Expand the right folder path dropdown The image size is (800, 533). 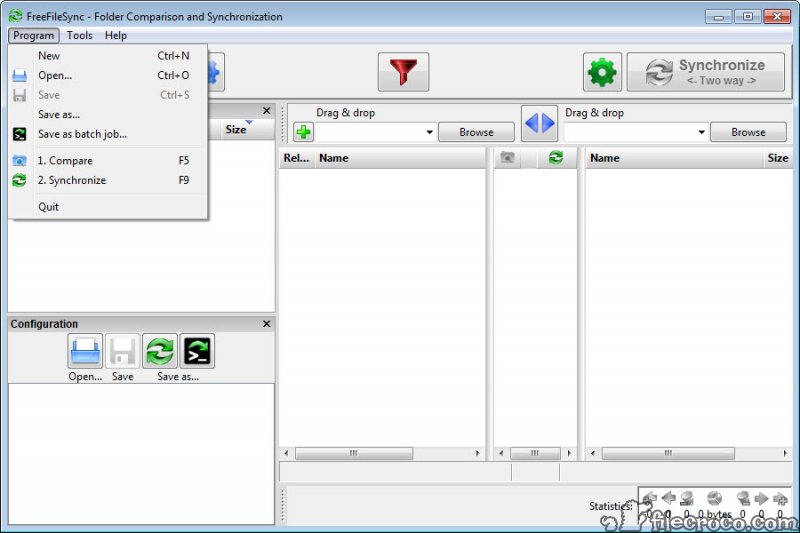coord(702,132)
